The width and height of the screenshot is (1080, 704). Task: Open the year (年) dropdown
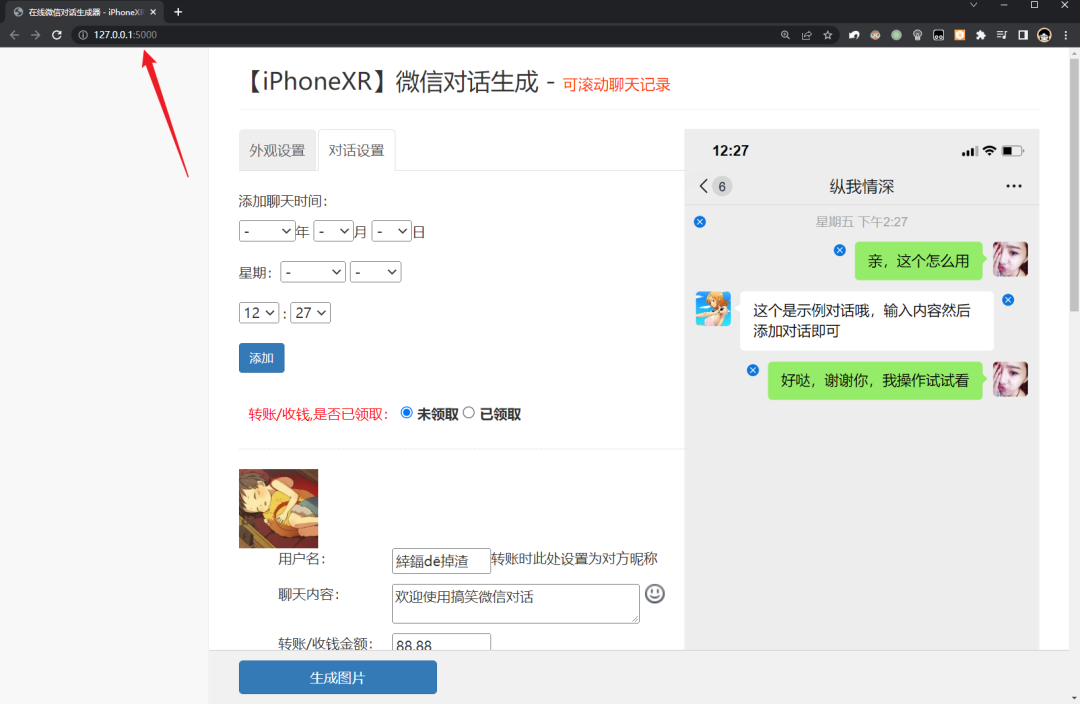coord(267,231)
